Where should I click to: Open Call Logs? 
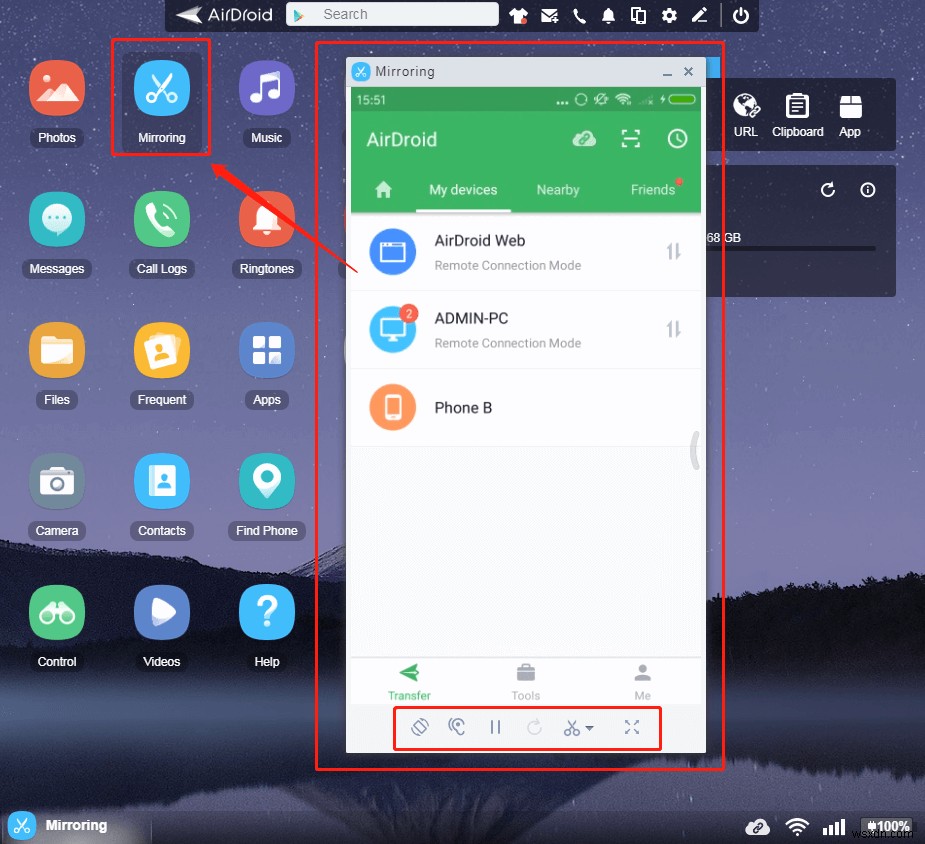pyautogui.click(x=161, y=220)
